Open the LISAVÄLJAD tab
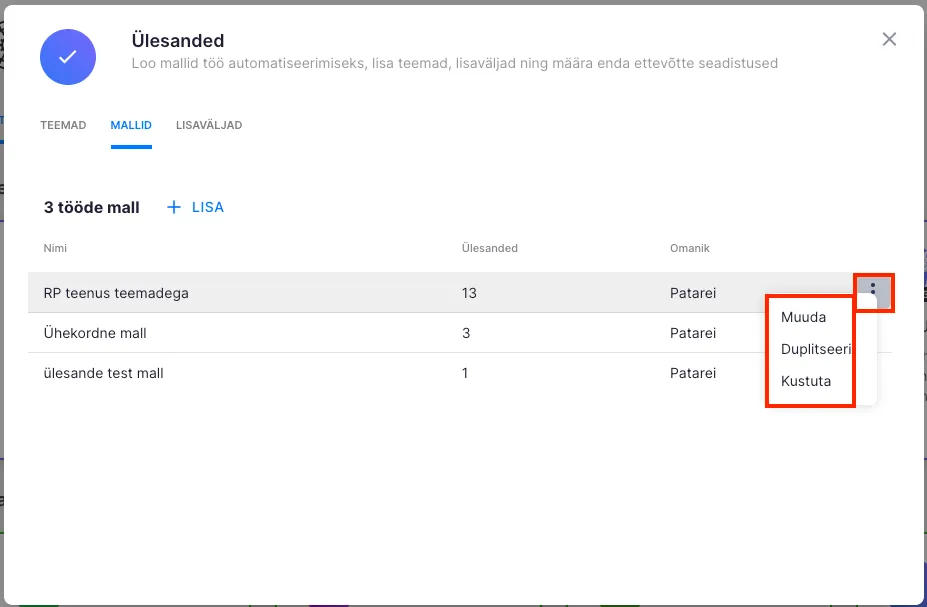Image resolution: width=927 pixels, height=607 pixels. pyautogui.click(x=209, y=125)
